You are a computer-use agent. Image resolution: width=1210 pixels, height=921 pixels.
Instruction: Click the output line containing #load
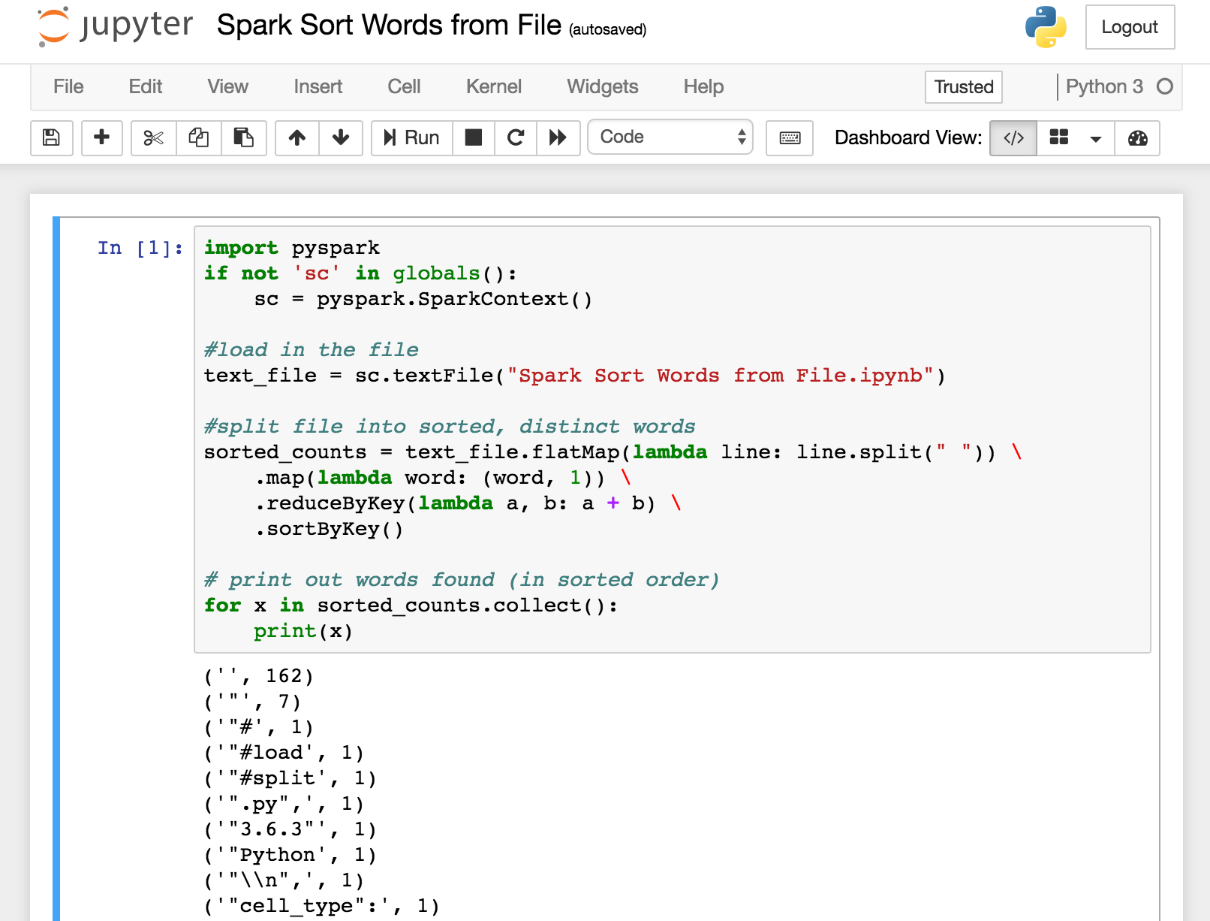[284, 753]
